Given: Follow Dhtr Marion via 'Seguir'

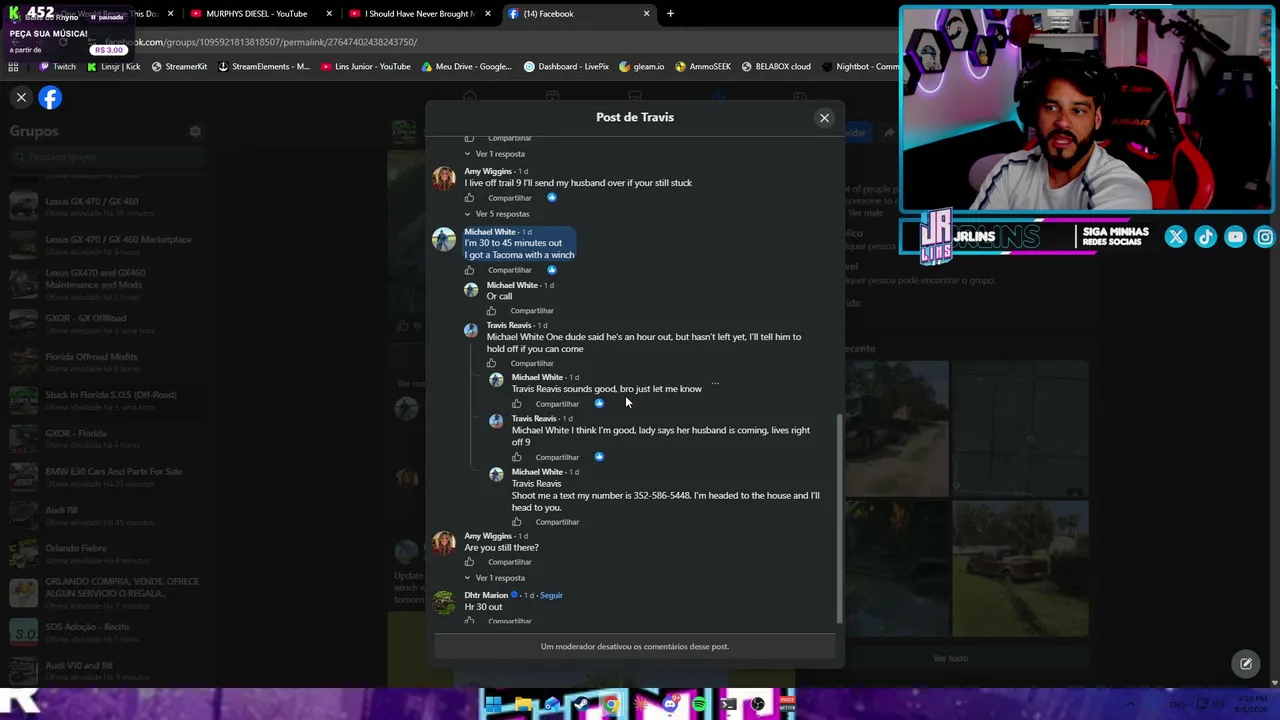Looking at the screenshot, I should (x=551, y=595).
